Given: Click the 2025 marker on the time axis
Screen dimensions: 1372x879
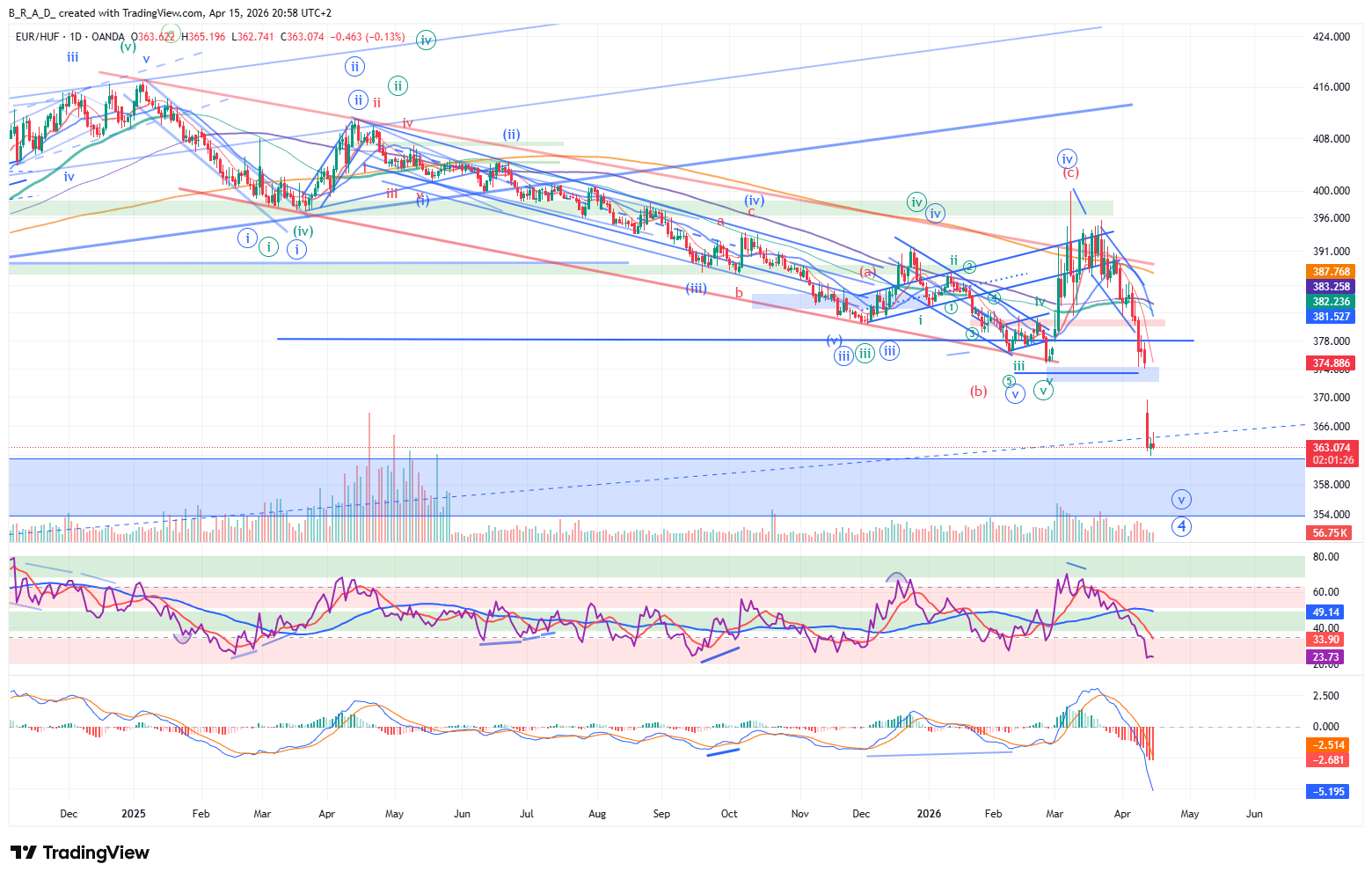Looking at the screenshot, I should [133, 814].
